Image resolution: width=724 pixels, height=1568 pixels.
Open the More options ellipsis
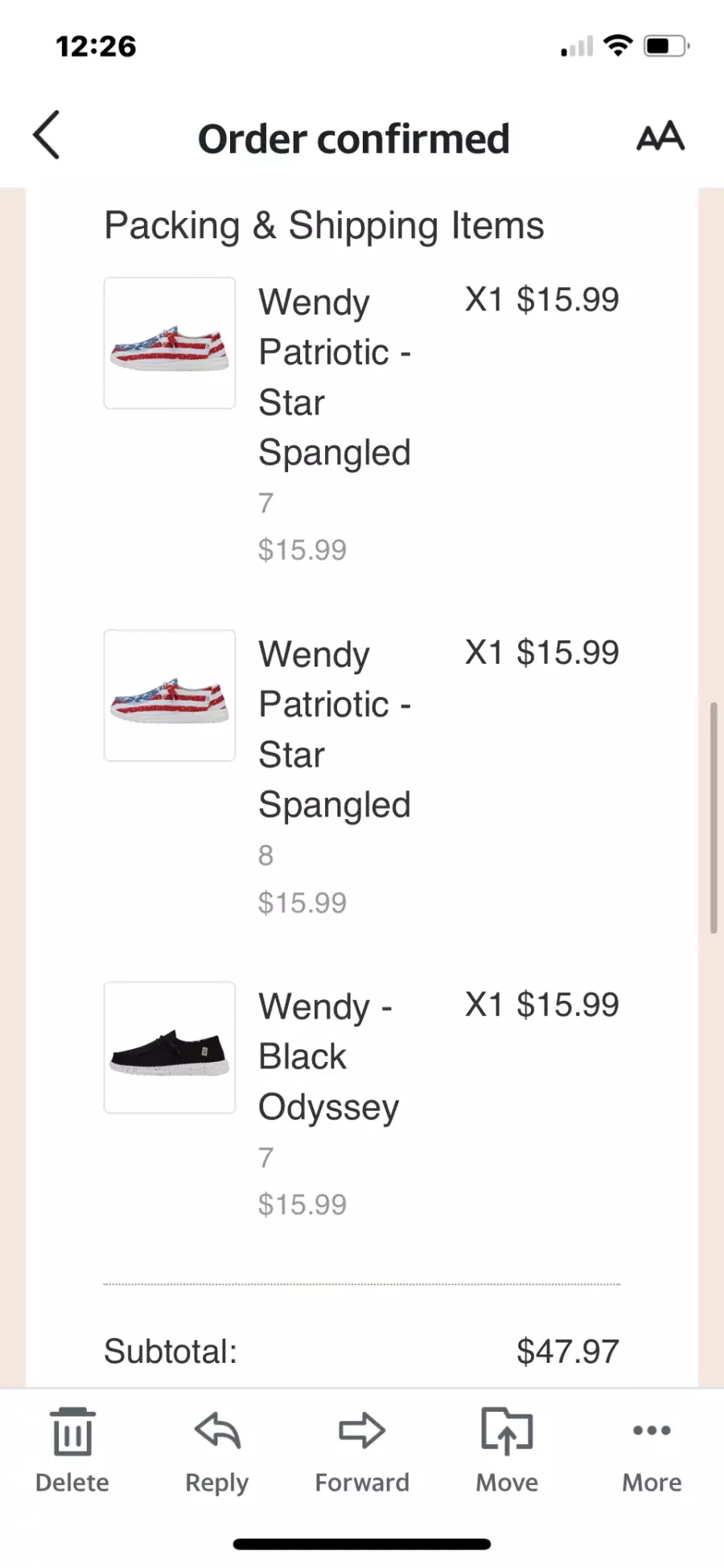point(652,1430)
